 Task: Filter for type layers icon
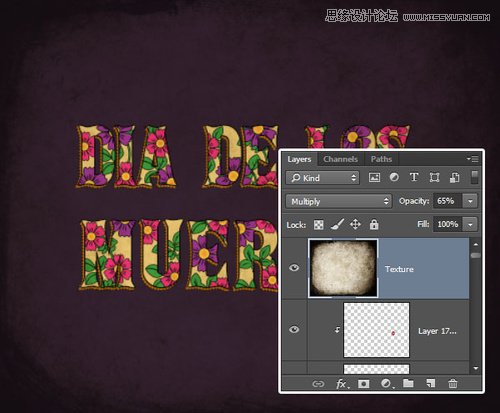pyautogui.click(x=414, y=177)
